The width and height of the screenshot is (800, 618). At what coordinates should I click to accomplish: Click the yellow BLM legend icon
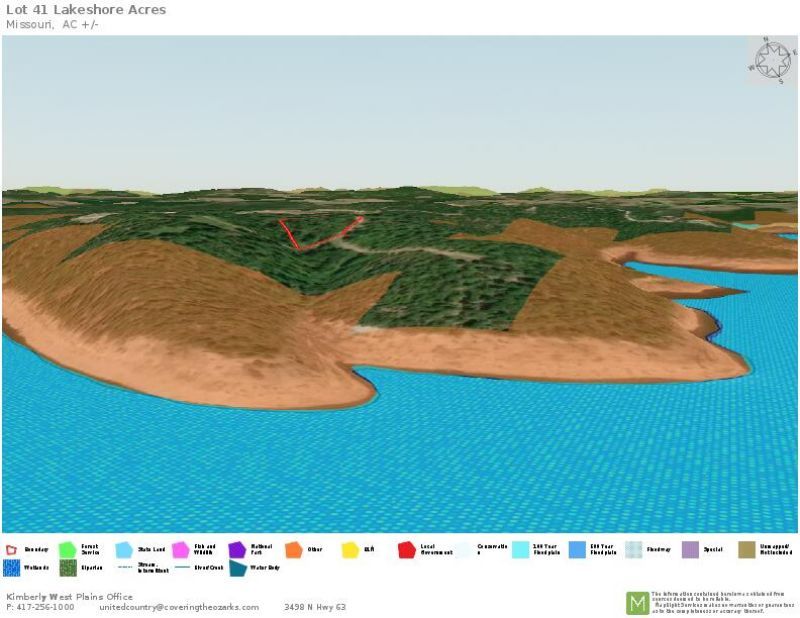(x=350, y=550)
